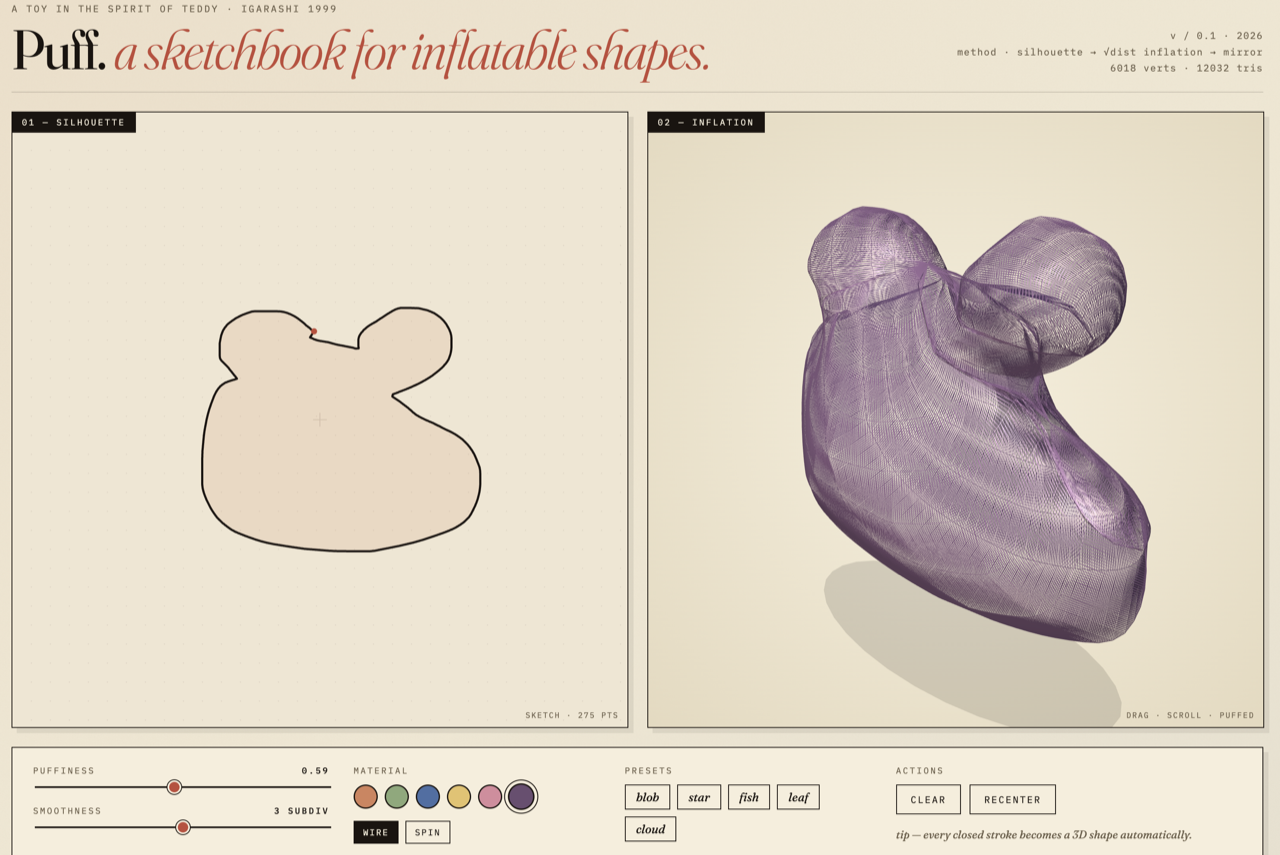Click the 'Puff.' title logo
This screenshot has height=855, width=1280.
[59, 52]
